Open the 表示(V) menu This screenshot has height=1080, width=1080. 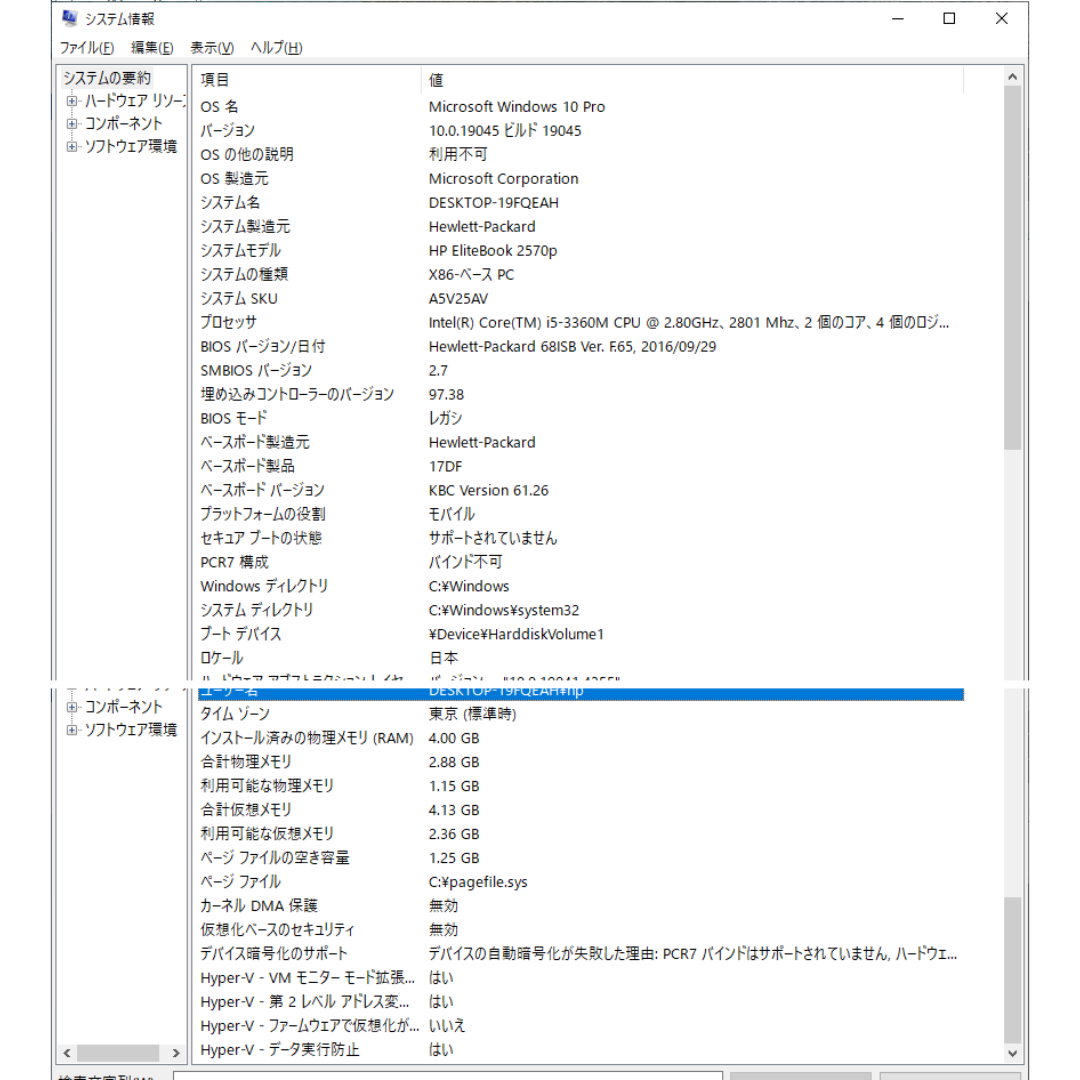coord(212,48)
